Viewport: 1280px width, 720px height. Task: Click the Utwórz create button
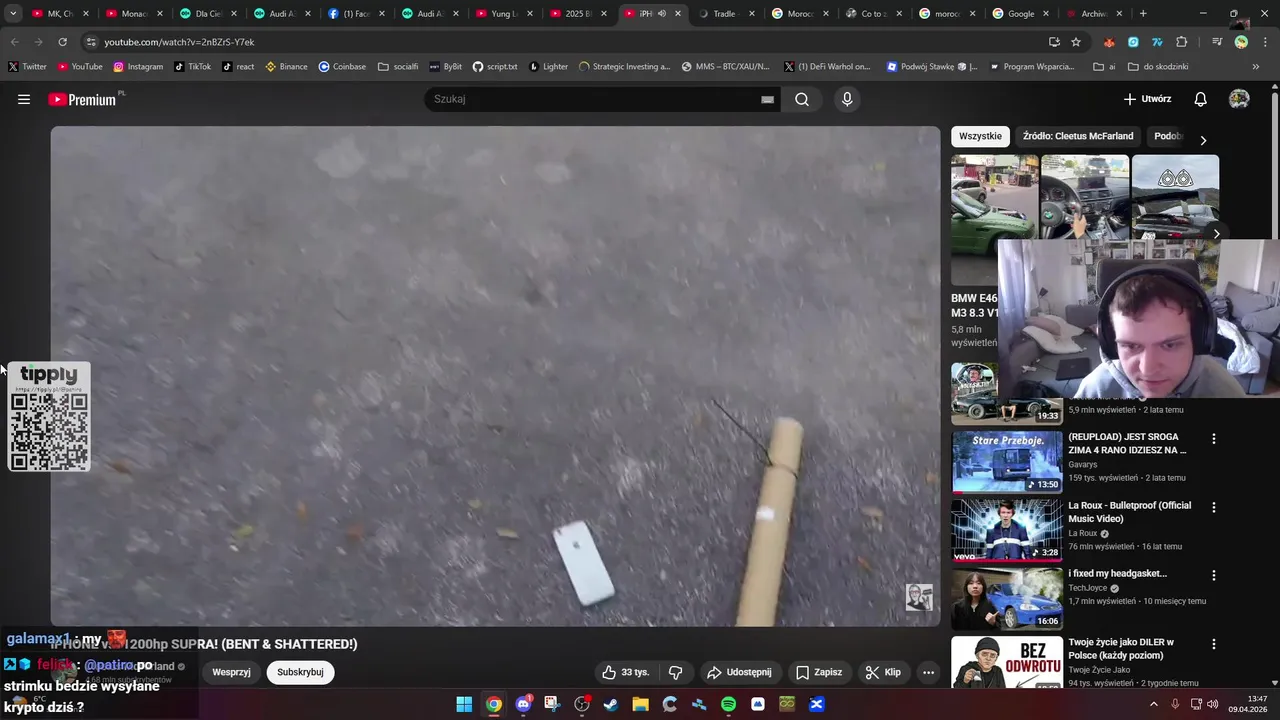pos(1147,99)
